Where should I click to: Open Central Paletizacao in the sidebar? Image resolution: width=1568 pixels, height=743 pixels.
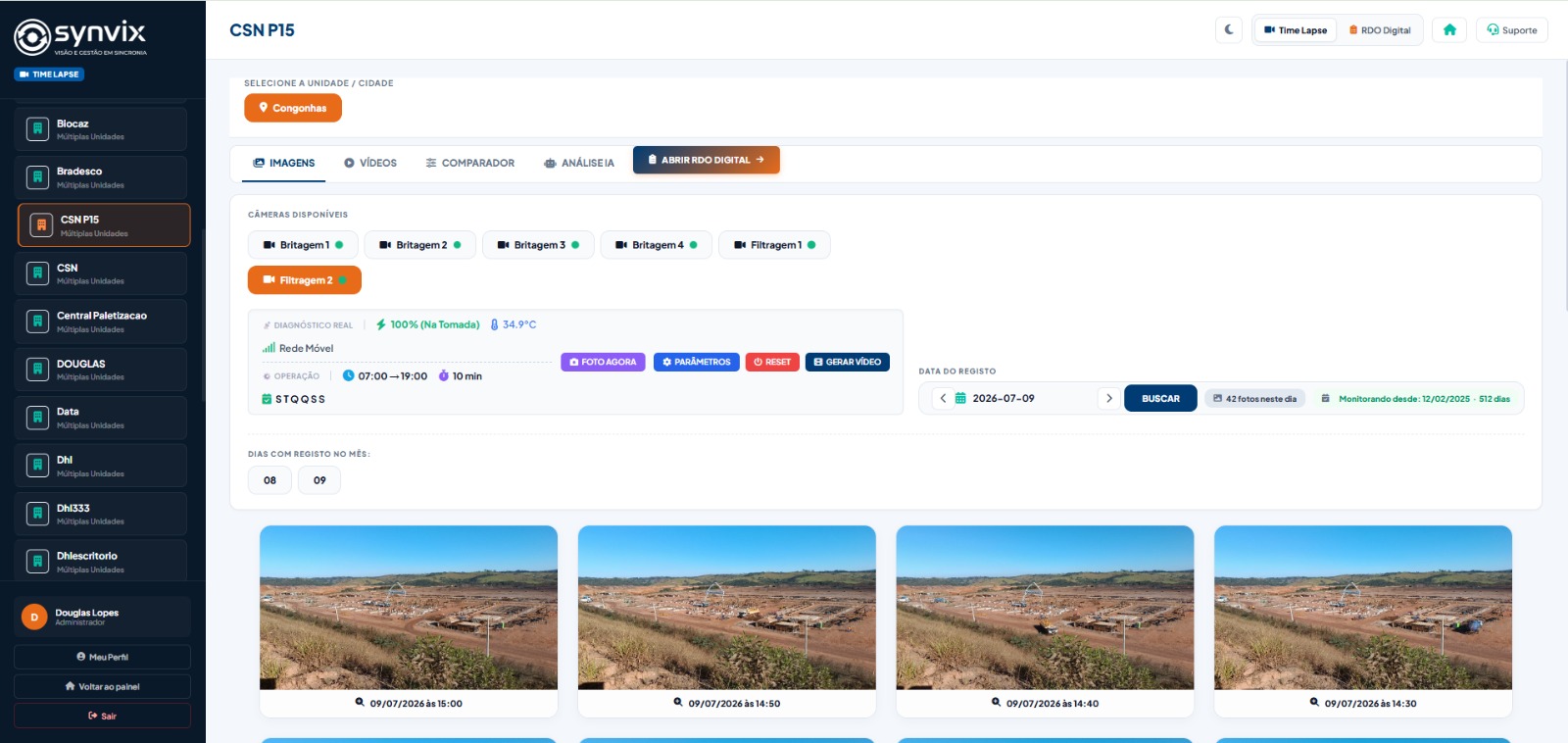tap(102, 322)
